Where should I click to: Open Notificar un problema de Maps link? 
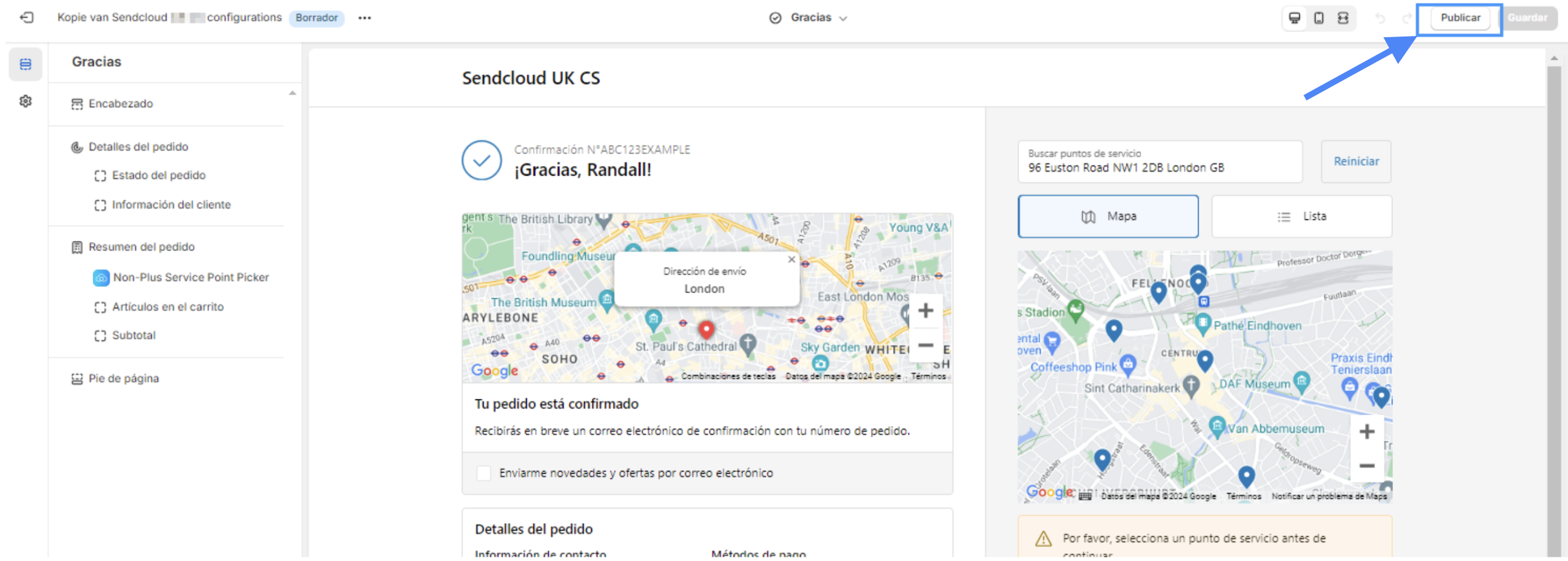[x=1328, y=496]
